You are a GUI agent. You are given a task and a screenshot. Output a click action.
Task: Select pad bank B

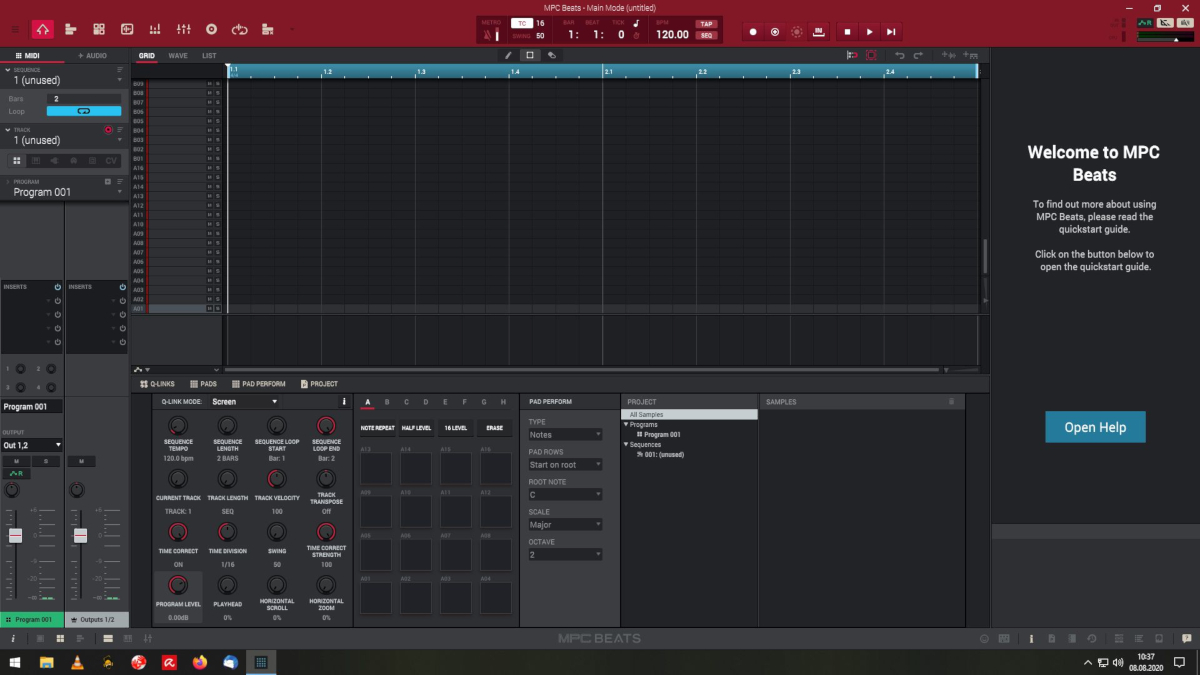pyautogui.click(x=387, y=402)
